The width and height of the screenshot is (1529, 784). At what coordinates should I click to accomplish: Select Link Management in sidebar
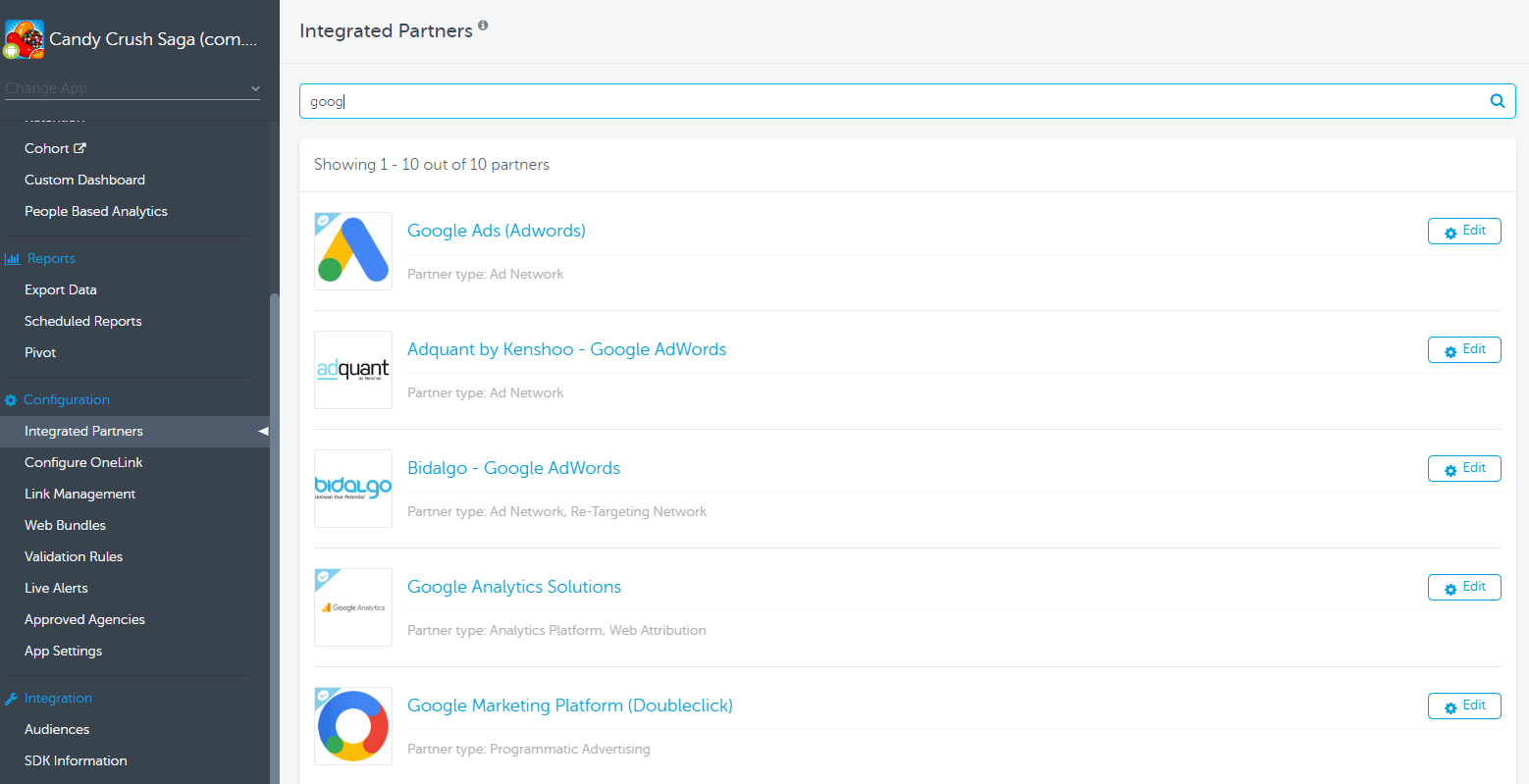[79, 494]
